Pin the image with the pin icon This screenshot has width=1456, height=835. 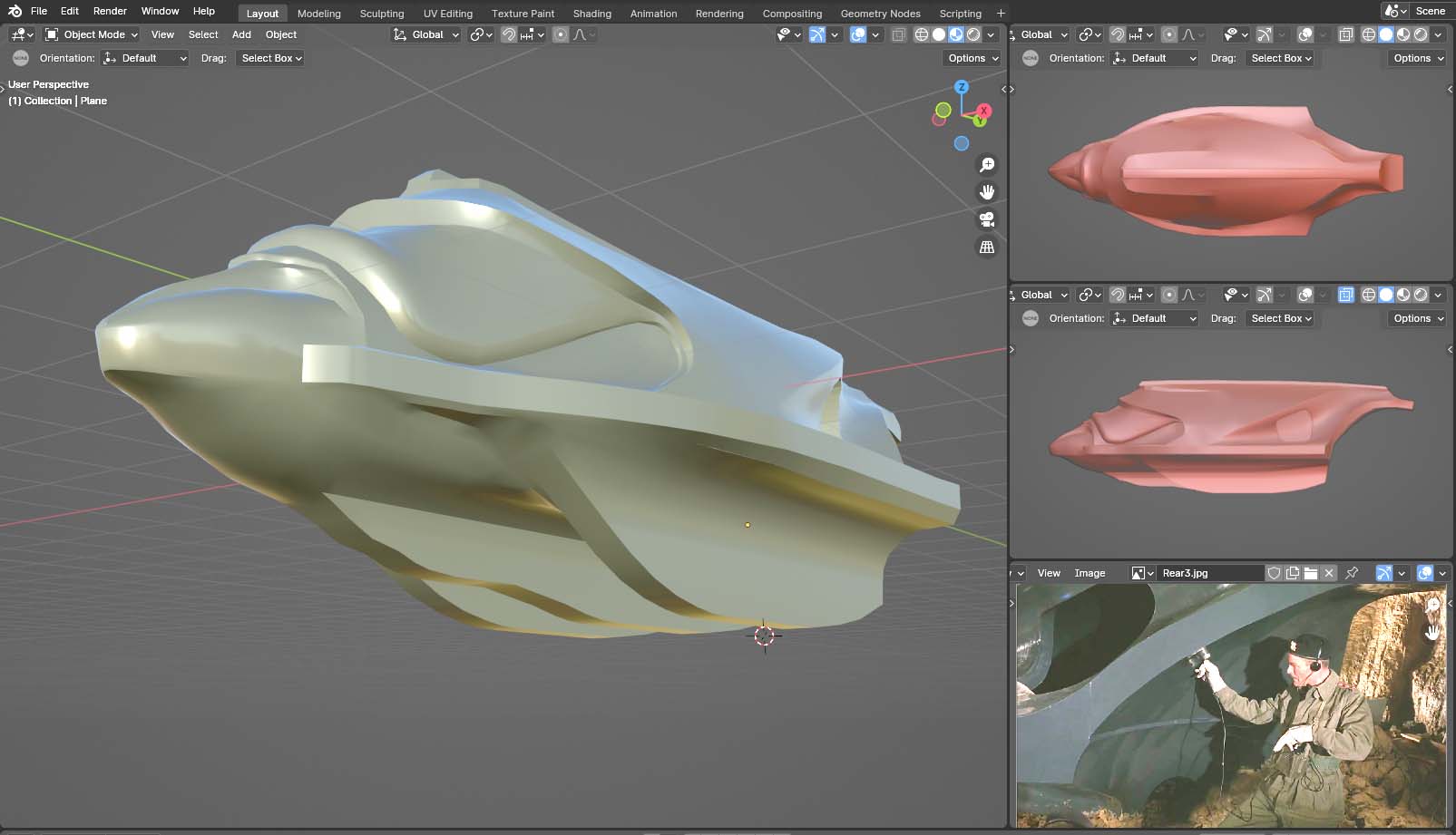[1352, 573]
